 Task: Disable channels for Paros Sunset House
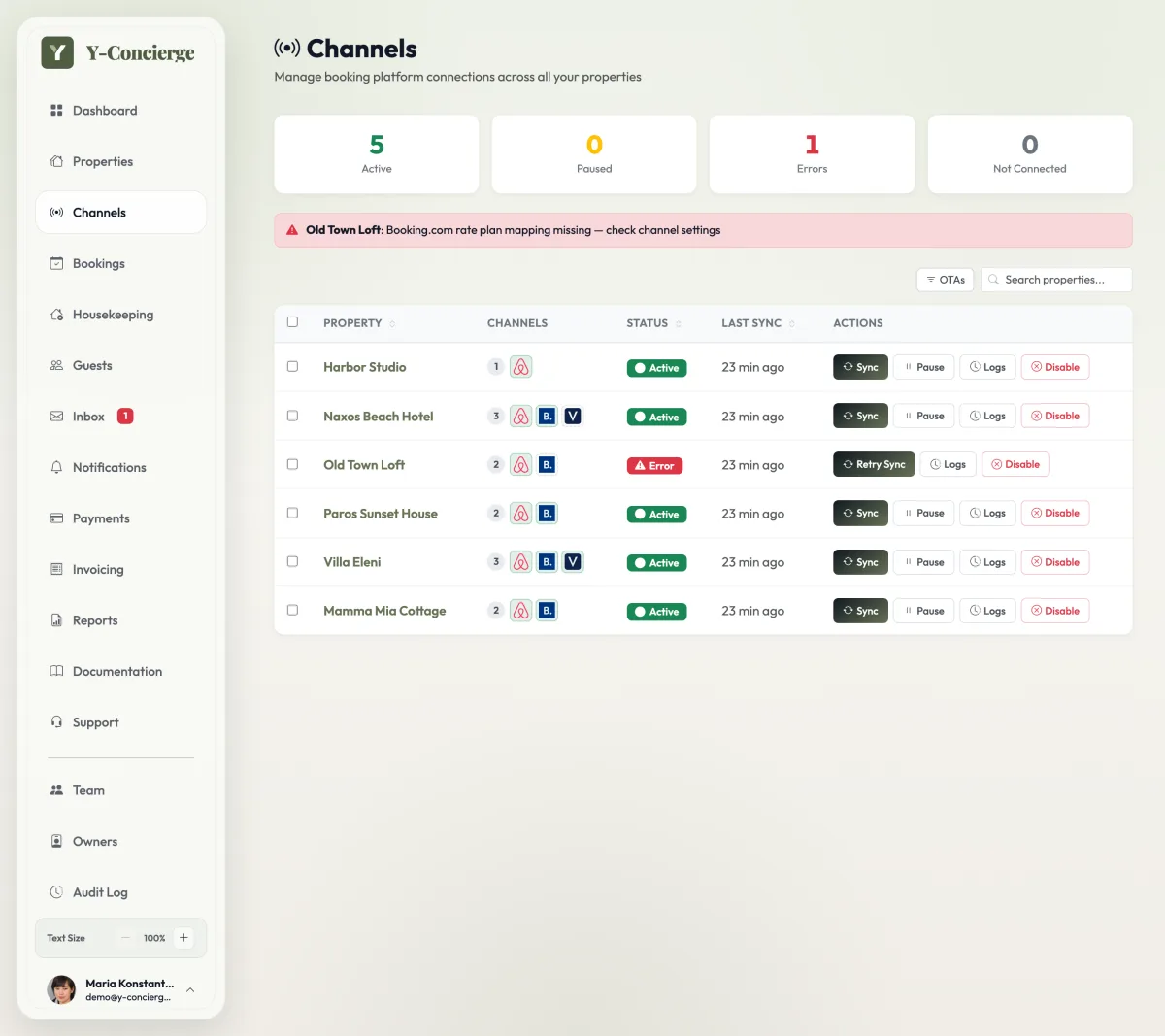(1055, 513)
